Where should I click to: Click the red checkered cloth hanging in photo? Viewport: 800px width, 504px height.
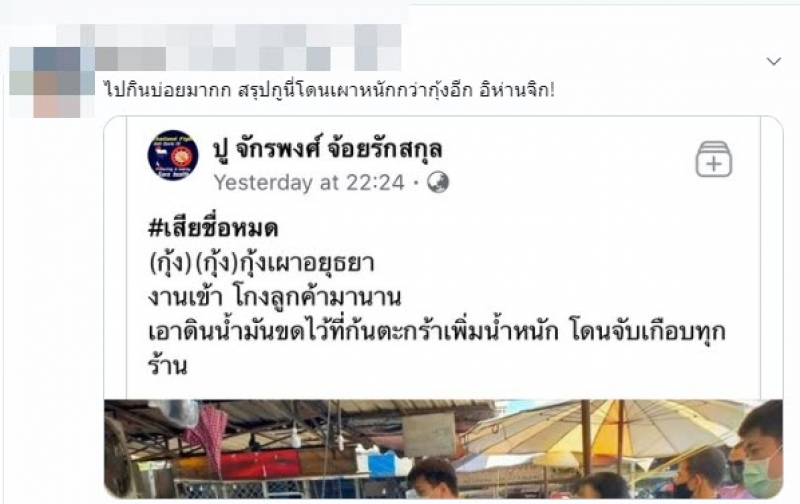click(207, 438)
